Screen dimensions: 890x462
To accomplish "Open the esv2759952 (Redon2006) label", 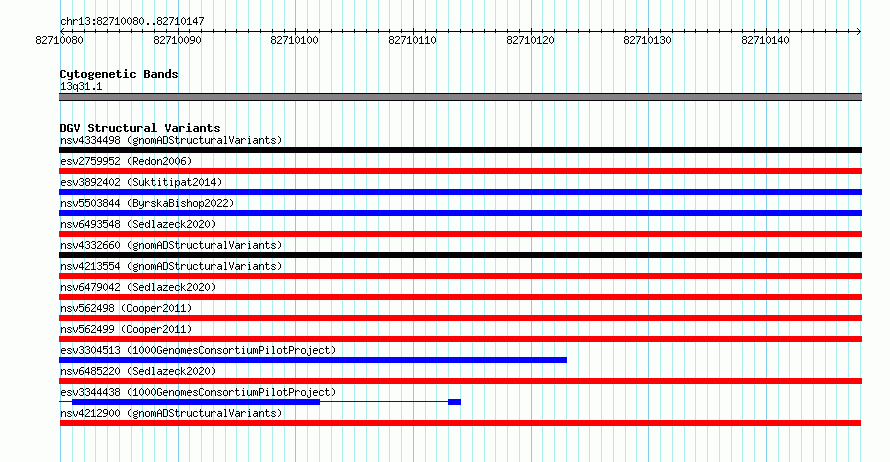I will pyautogui.click(x=126, y=161).
